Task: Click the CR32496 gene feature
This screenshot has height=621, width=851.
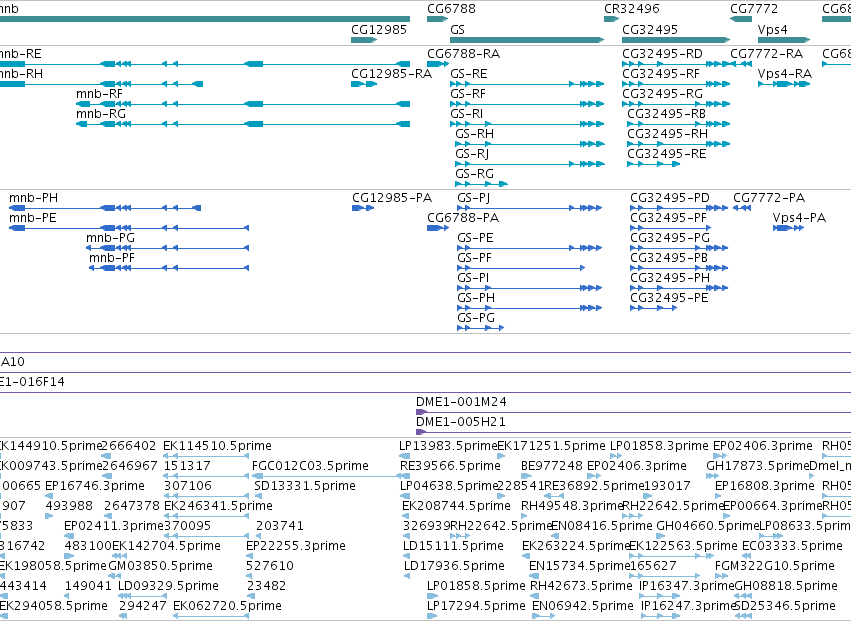Action: pos(611,19)
